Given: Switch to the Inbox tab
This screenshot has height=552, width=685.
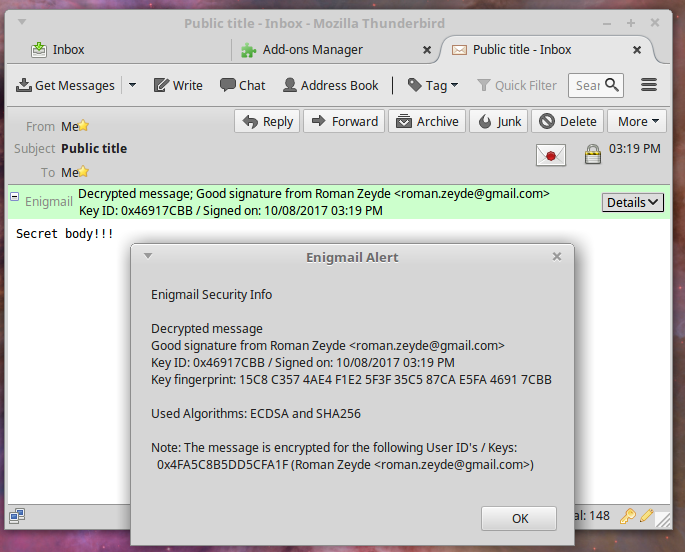Looking at the screenshot, I should point(118,50).
